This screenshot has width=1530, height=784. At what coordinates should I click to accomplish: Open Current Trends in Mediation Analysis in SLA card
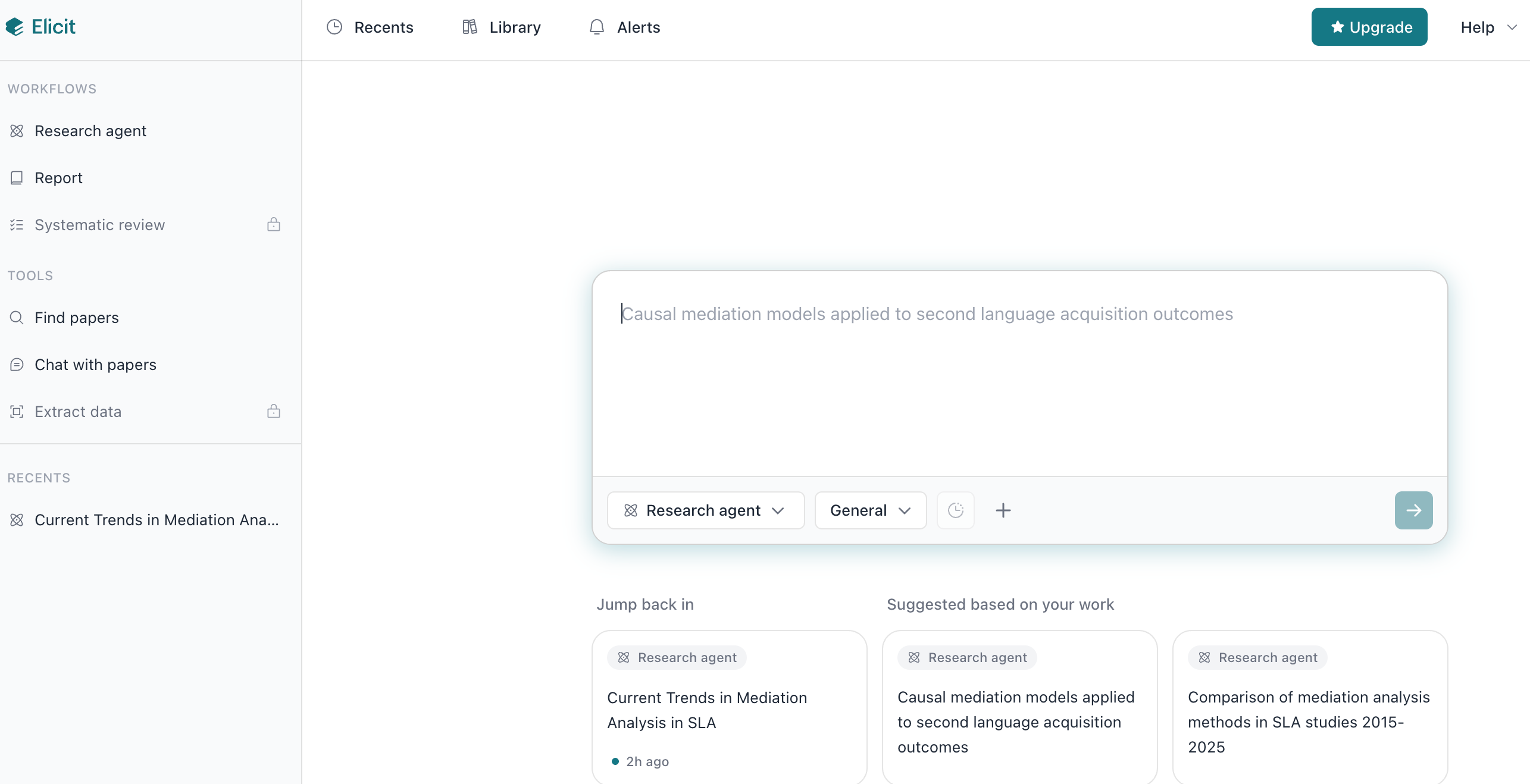coord(729,707)
